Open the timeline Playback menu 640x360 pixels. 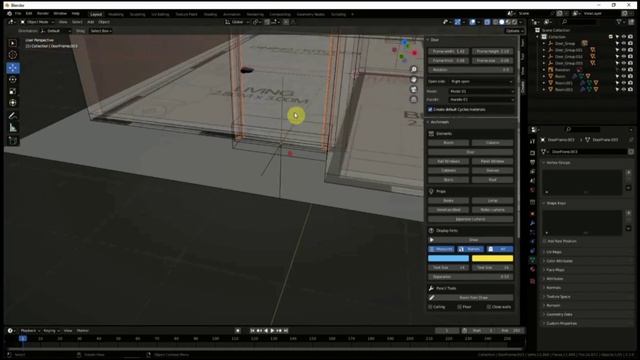coord(30,331)
